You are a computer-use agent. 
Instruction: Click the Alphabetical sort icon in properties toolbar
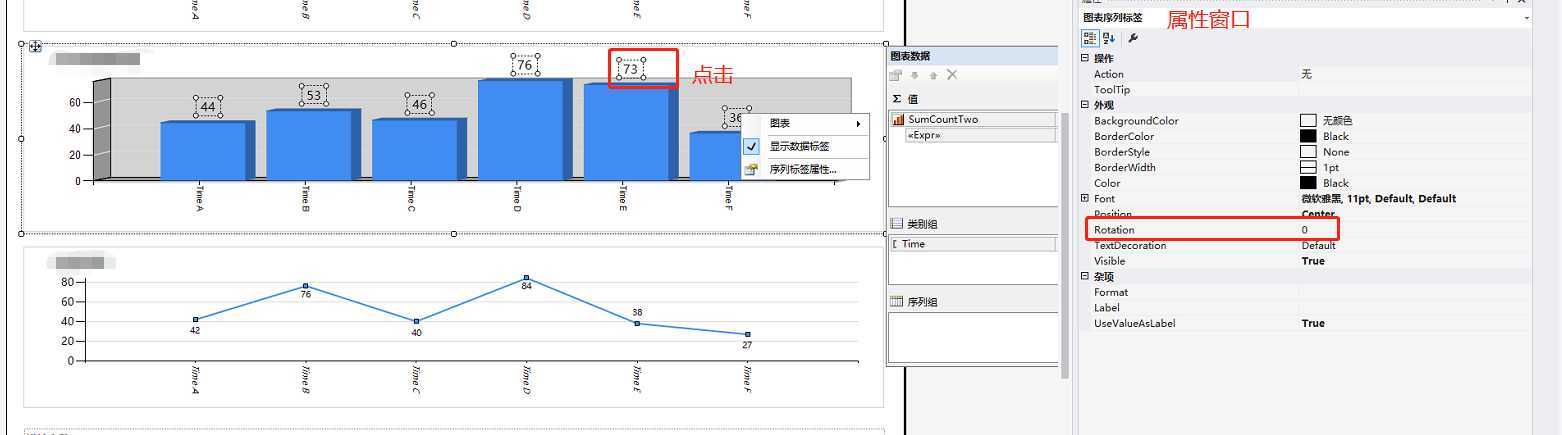coord(1109,38)
